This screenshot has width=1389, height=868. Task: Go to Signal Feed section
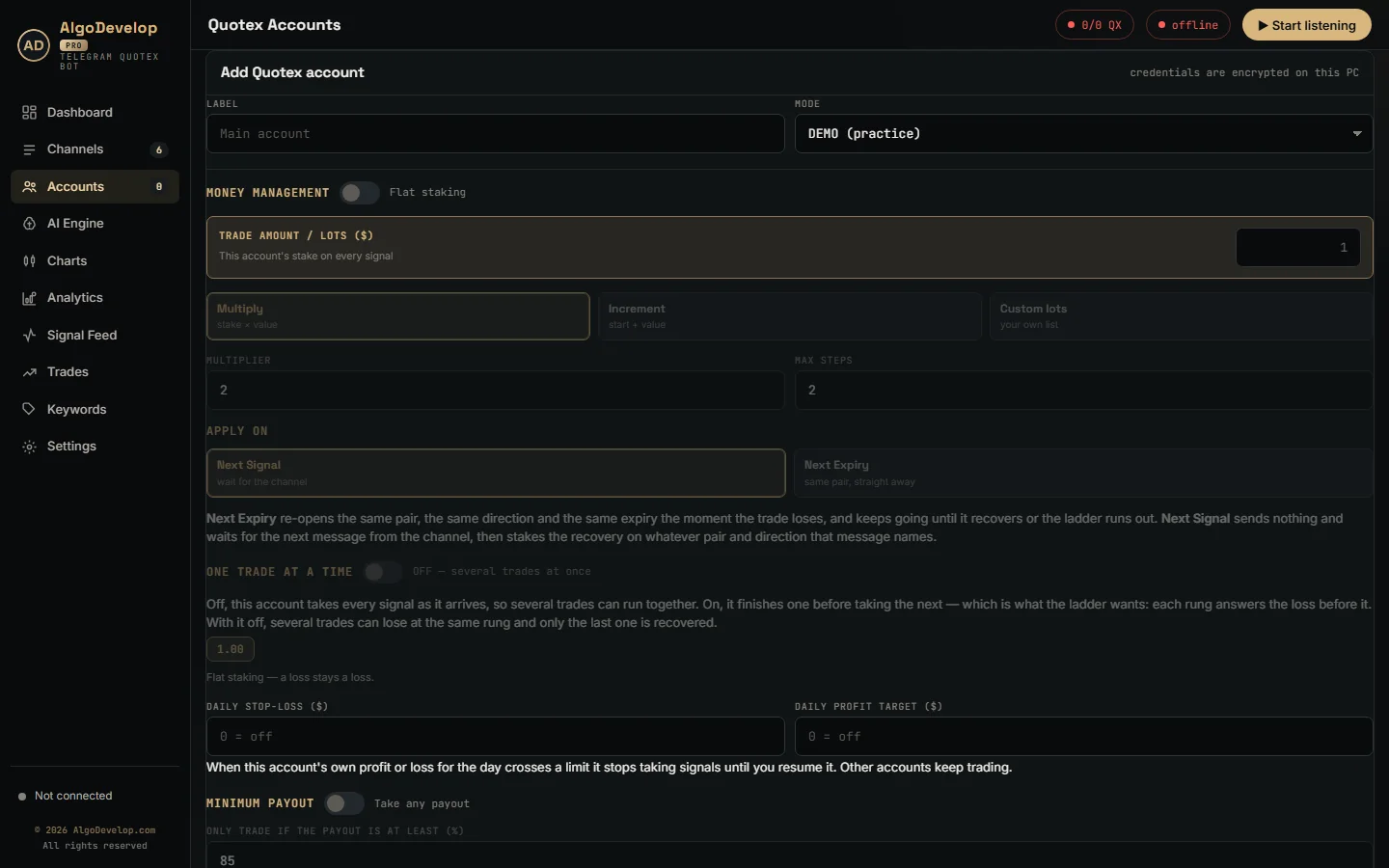pyautogui.click(x=95, y=336)
